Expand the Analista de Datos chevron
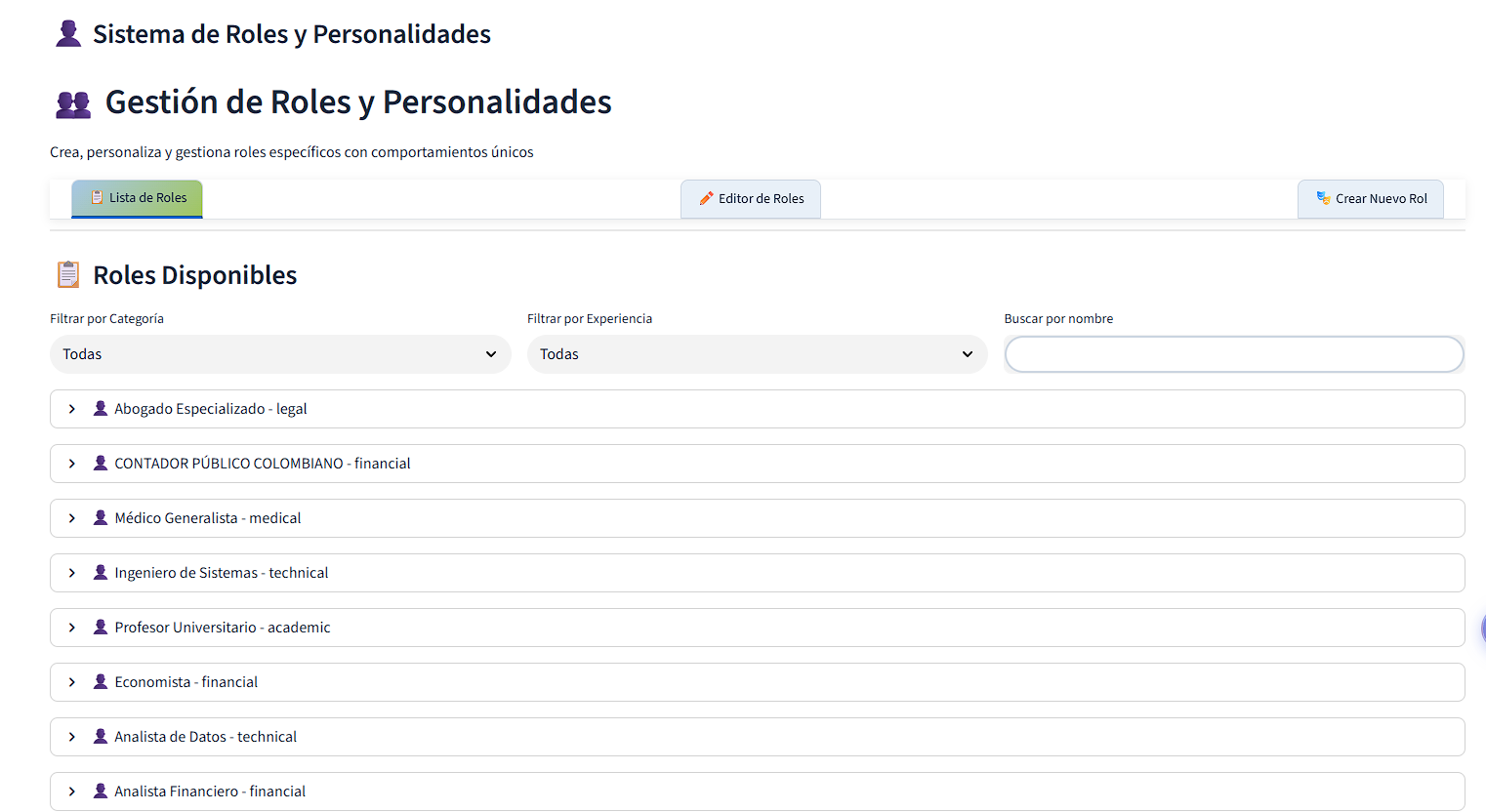 pos(72,737)
